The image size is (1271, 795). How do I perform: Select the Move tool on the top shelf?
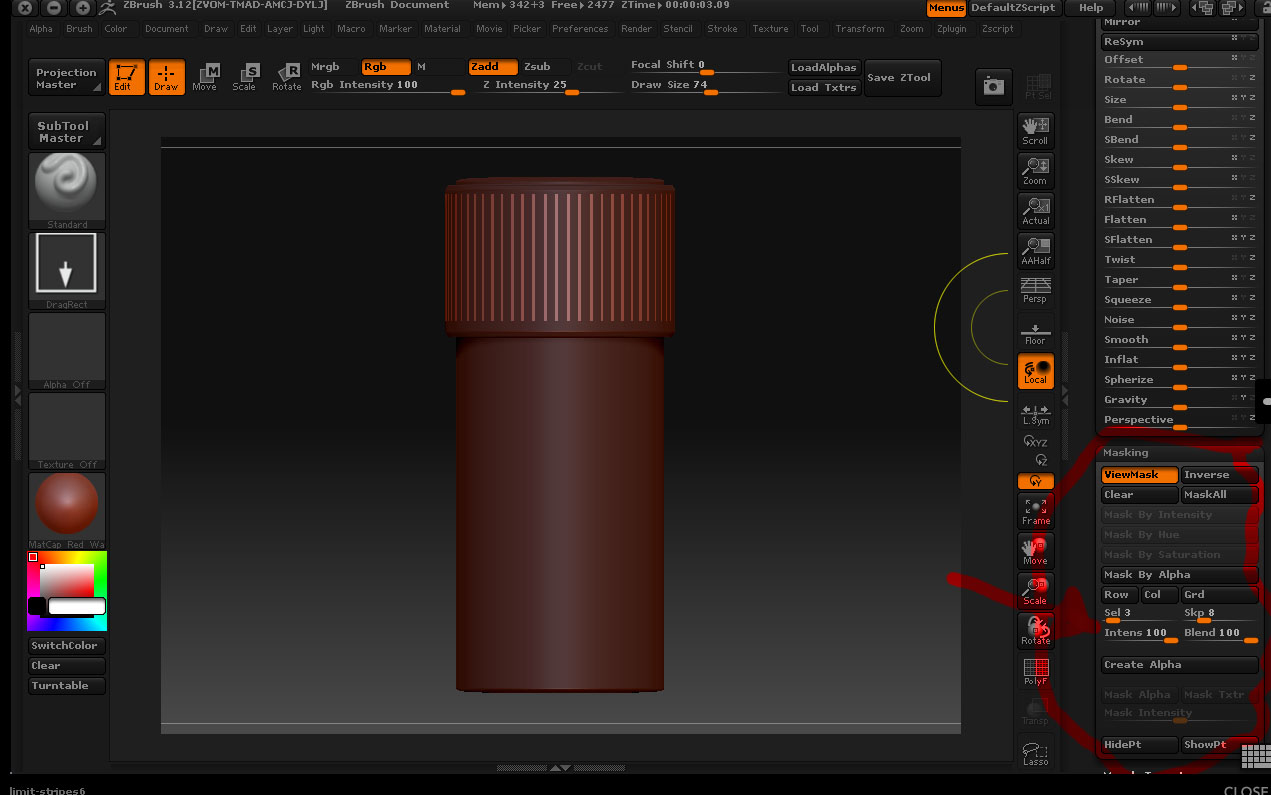pyautogui.click(x=204, y=77)
